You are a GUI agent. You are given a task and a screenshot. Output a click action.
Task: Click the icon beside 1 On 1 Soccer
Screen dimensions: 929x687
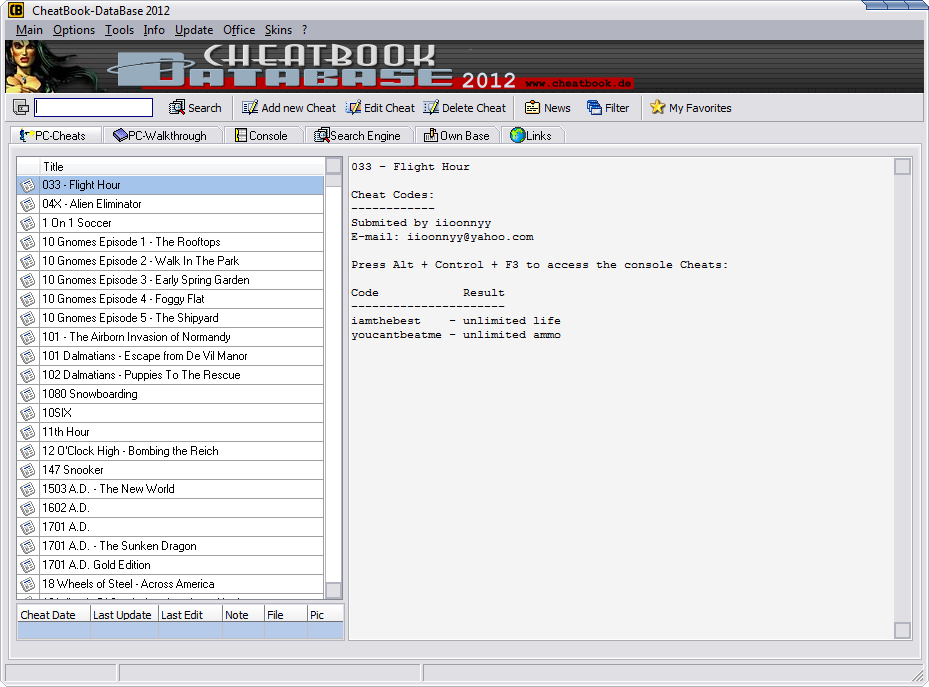(x=28, y=223)
